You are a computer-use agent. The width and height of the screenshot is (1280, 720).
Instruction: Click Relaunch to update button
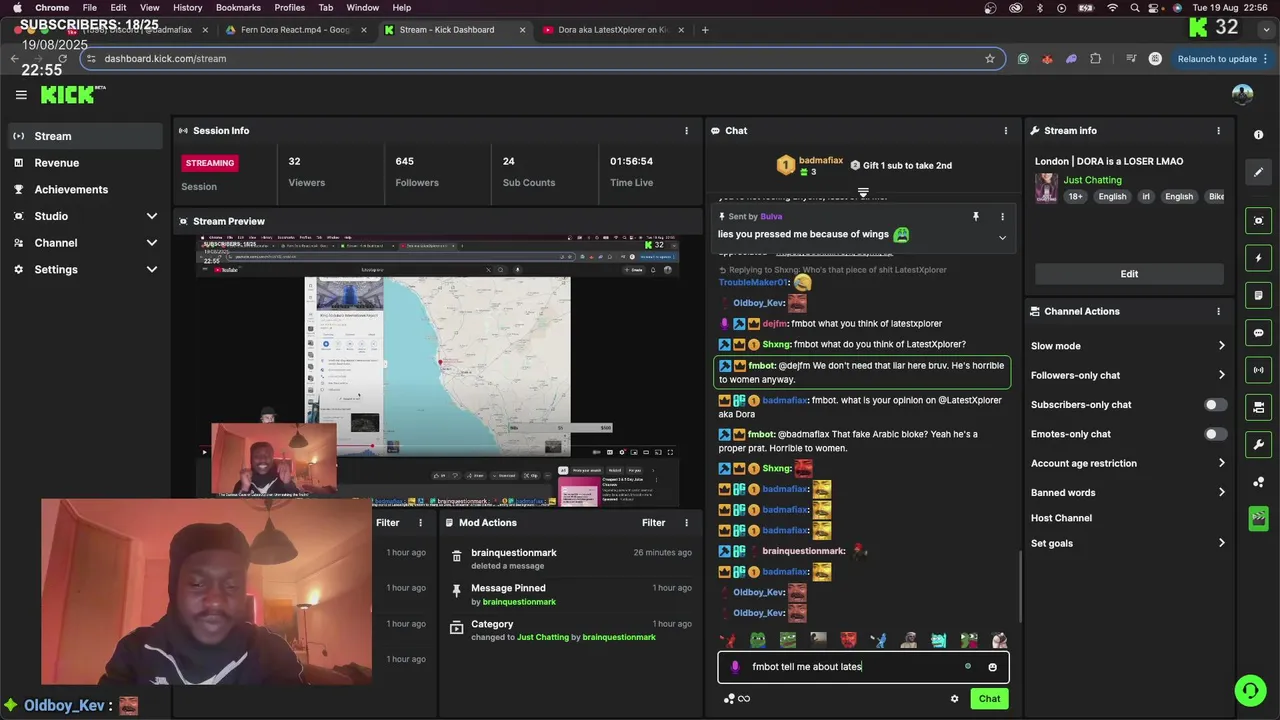[1217, 59]
